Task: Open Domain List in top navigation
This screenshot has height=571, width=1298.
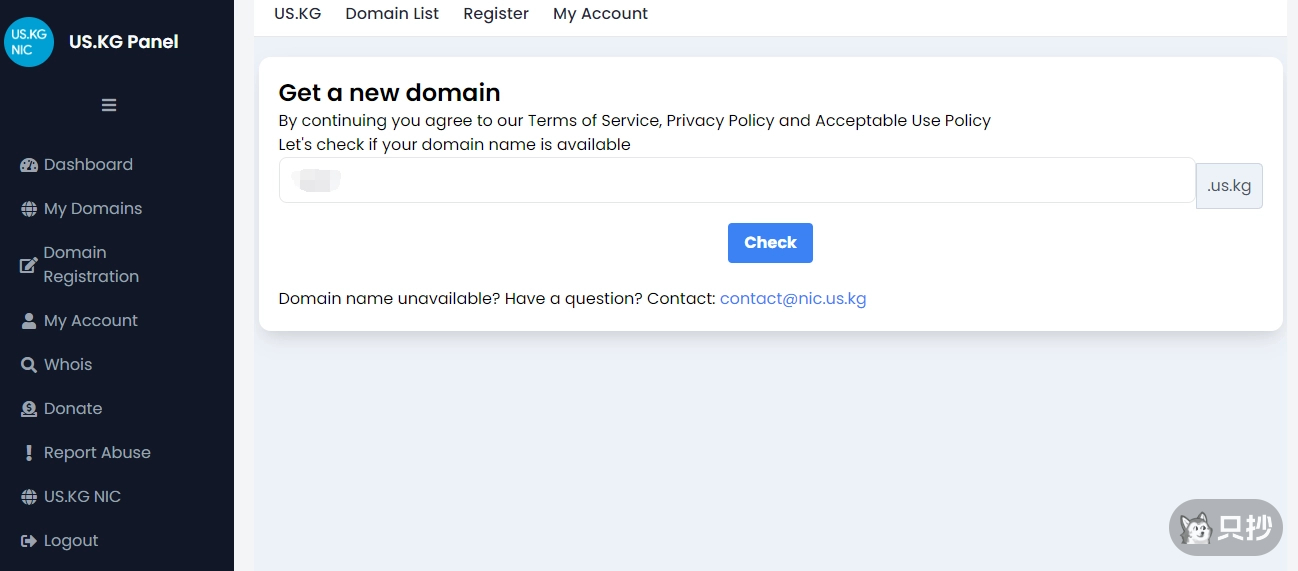Action: tap(392, 14)
